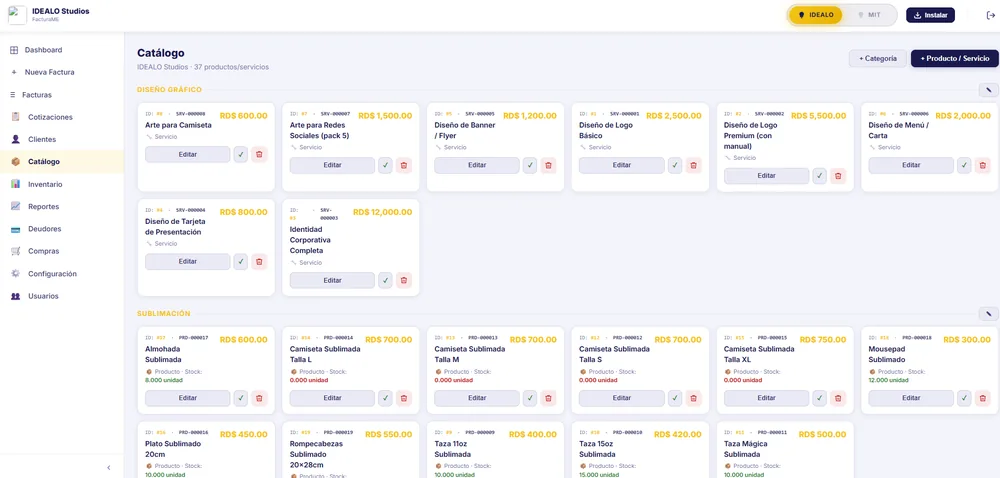Go to Compras section
The image size is (1000, 478).
coord(62,251)
